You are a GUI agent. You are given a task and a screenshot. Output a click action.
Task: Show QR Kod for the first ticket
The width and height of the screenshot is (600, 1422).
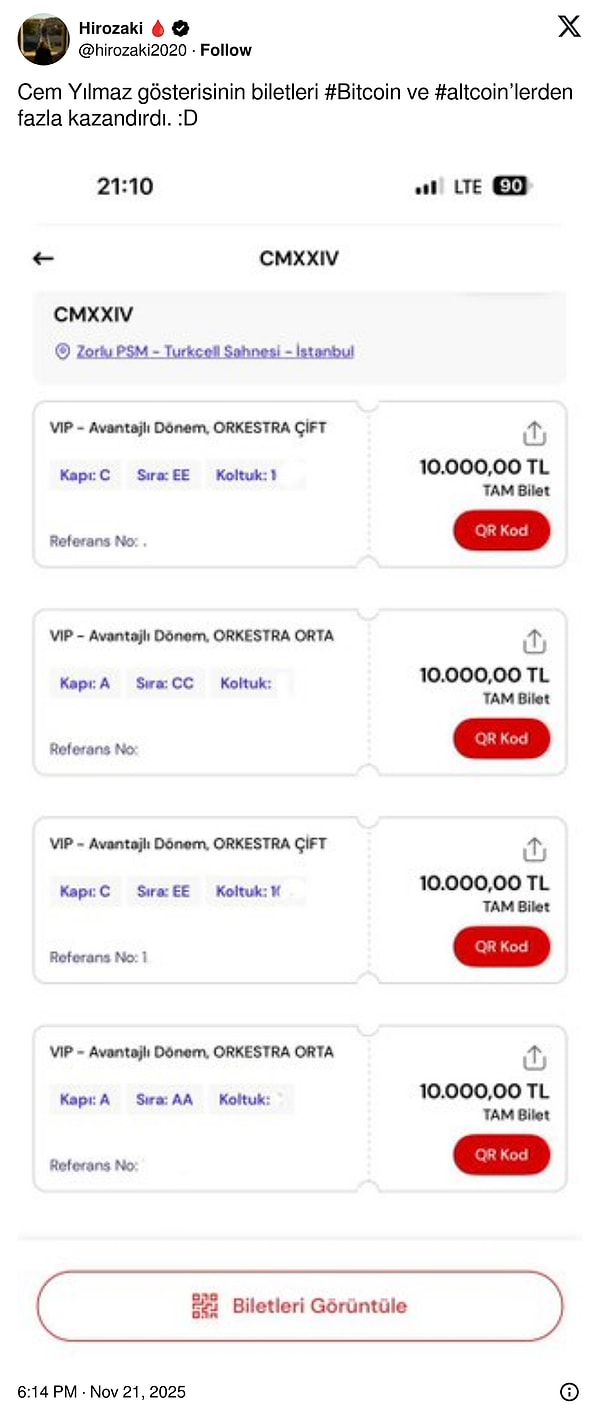click(x=501, y=531)
